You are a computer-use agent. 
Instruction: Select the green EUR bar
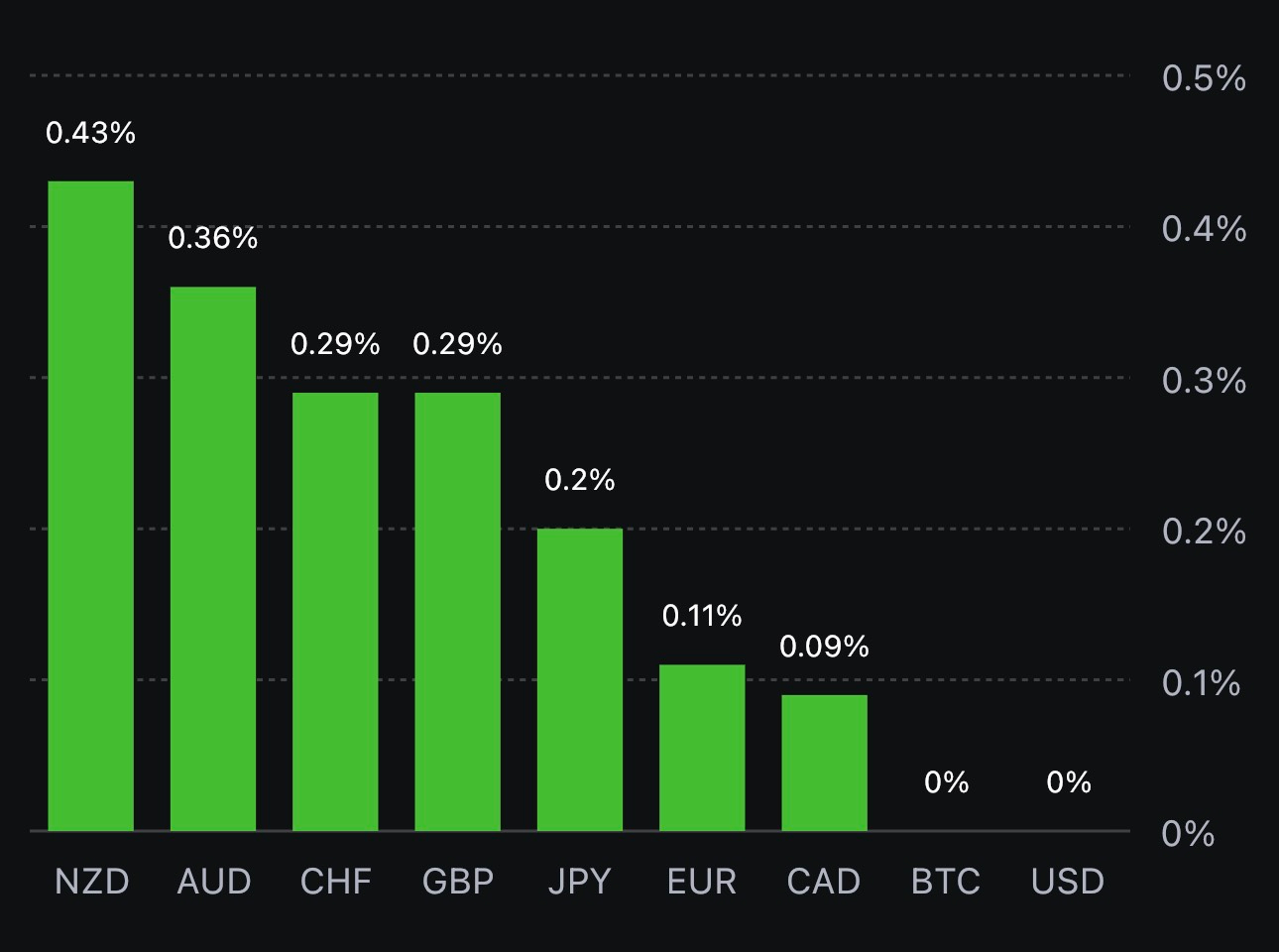(702, 747)
